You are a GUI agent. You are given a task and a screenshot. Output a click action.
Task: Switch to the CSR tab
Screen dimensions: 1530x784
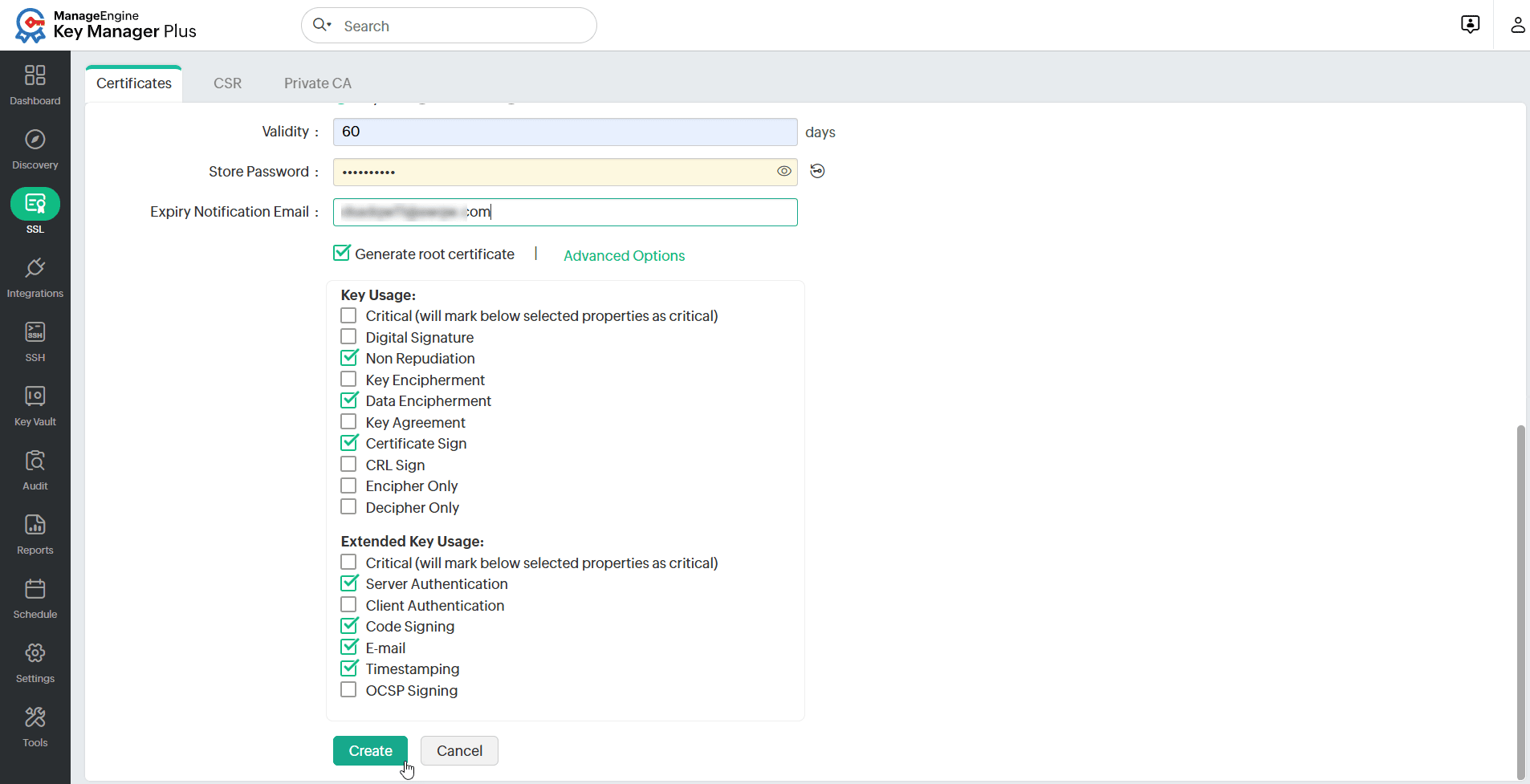click(227, 83)
